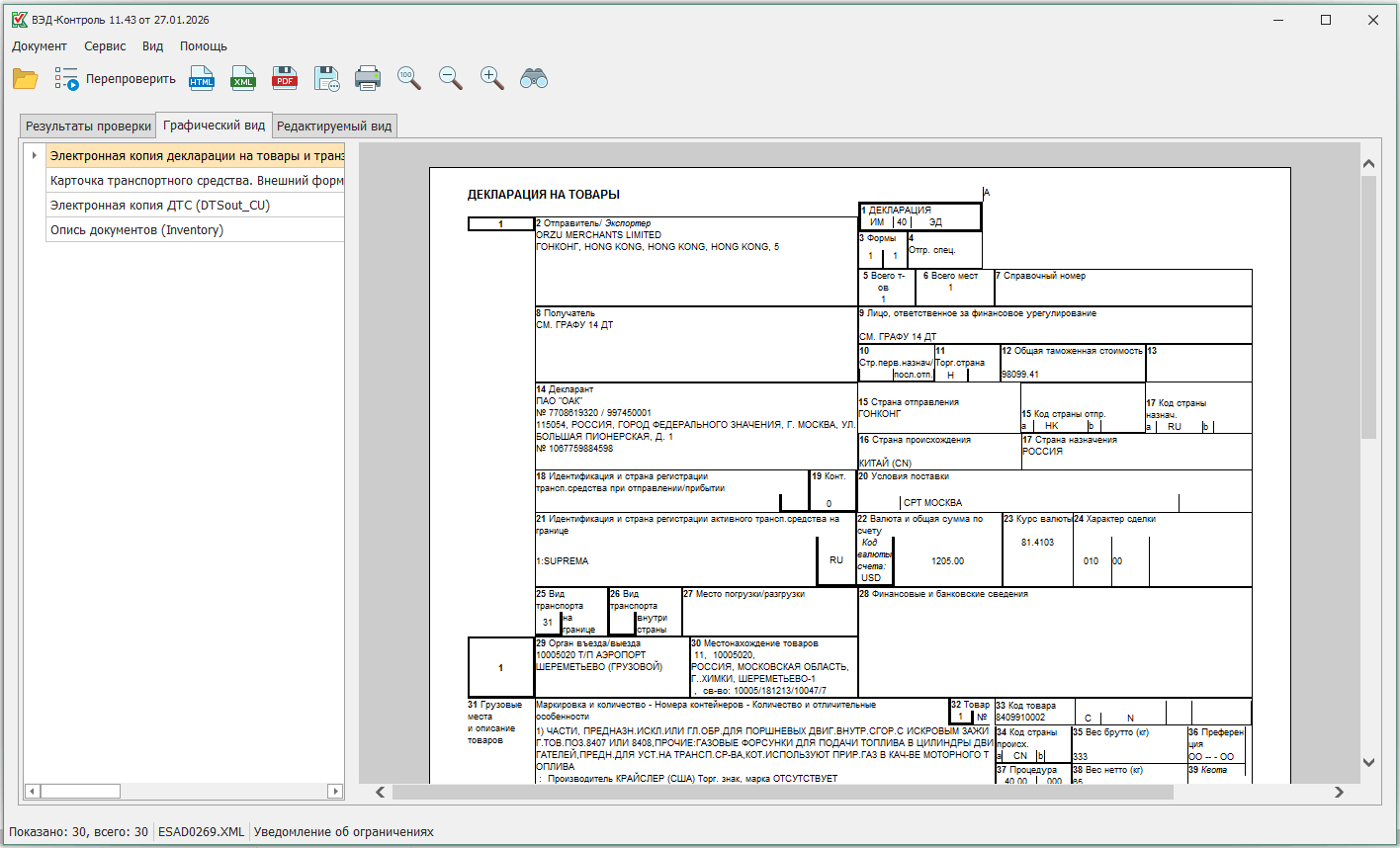1400x848 pixels.
Task: Print the declaration using printer icon
Action: (x=368, y=79)
